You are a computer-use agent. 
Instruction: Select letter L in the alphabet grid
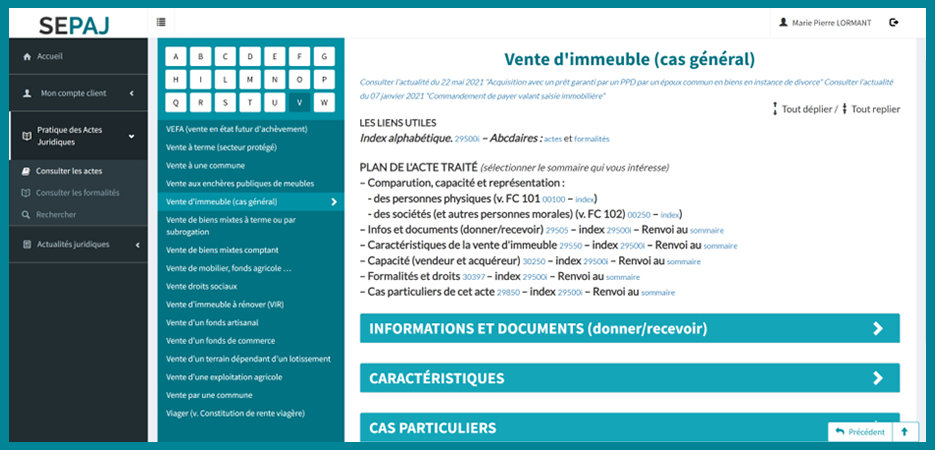pyautogui.click(x=225, y=79)
